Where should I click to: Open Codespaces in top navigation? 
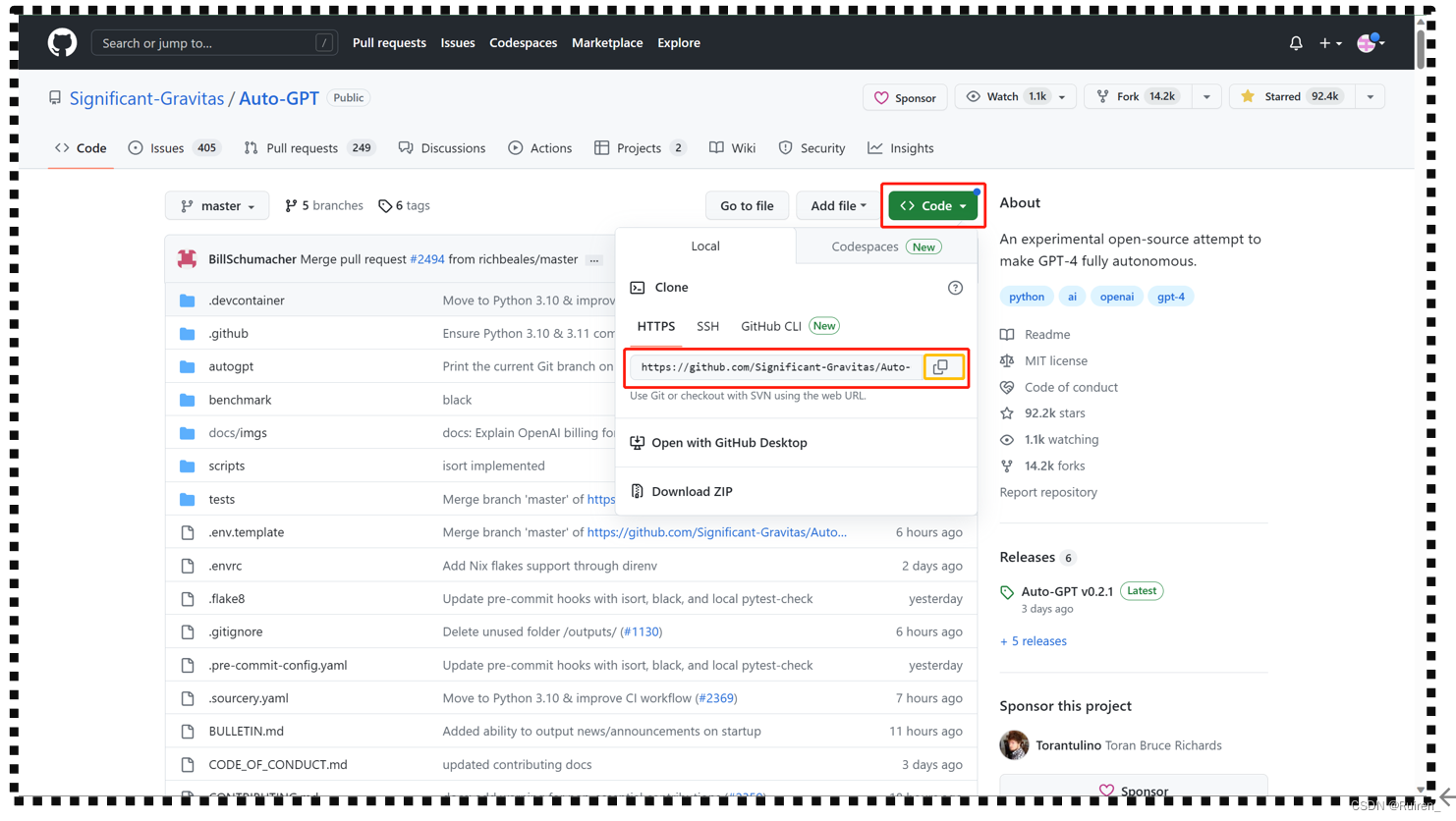(523, 43)
